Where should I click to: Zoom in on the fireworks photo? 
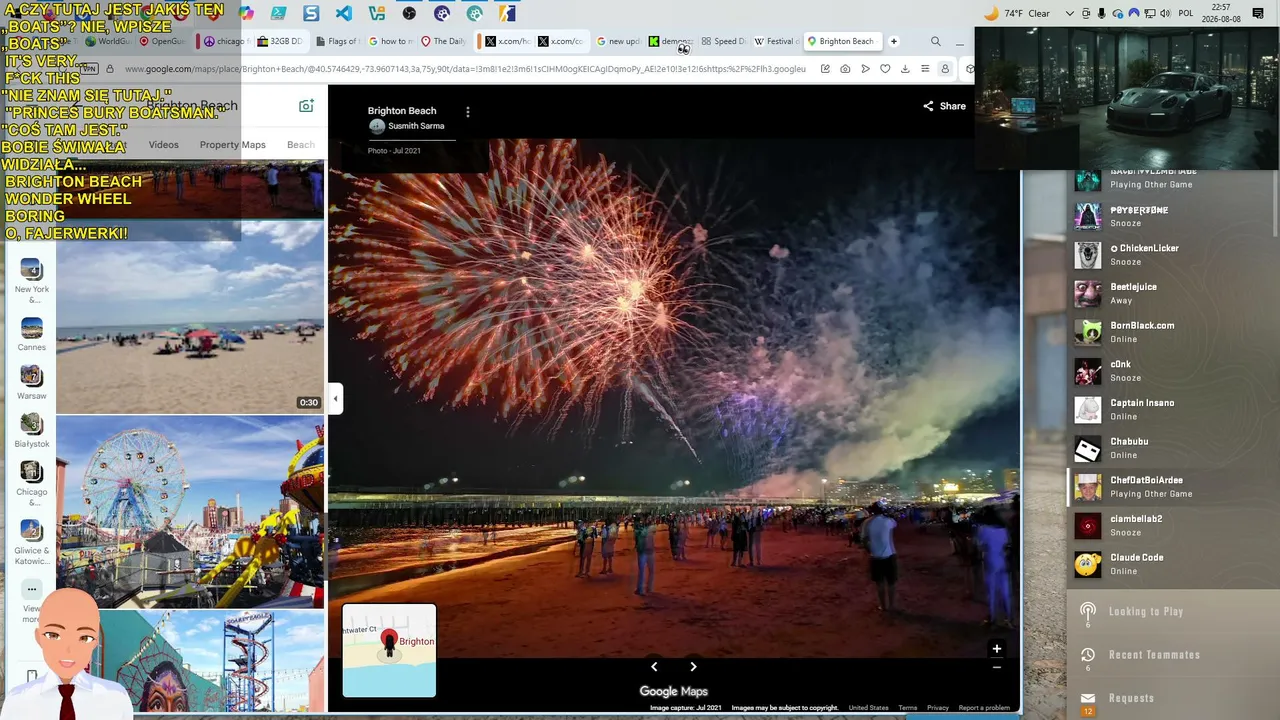click(x=996, y=649)
